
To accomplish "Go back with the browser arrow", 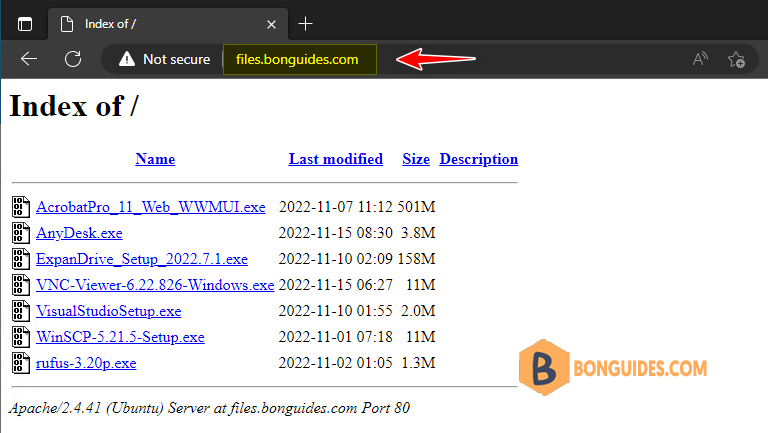I will tap(29, 59).
